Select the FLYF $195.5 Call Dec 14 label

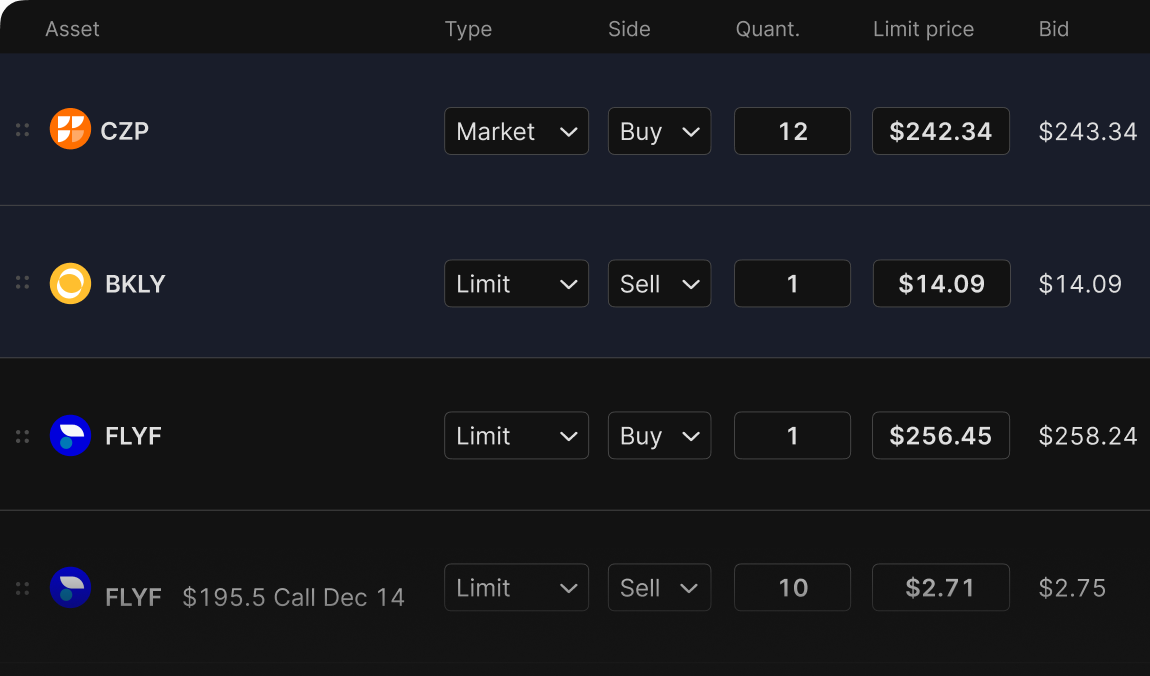293,597
